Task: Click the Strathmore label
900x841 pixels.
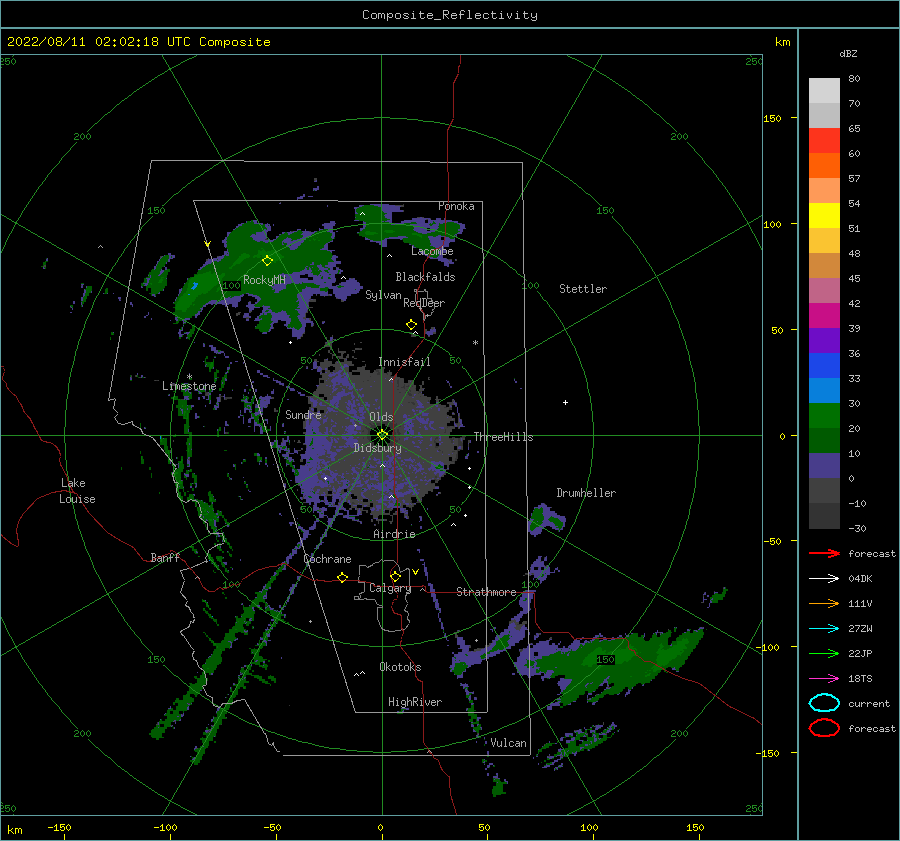Action: (486, 592)
